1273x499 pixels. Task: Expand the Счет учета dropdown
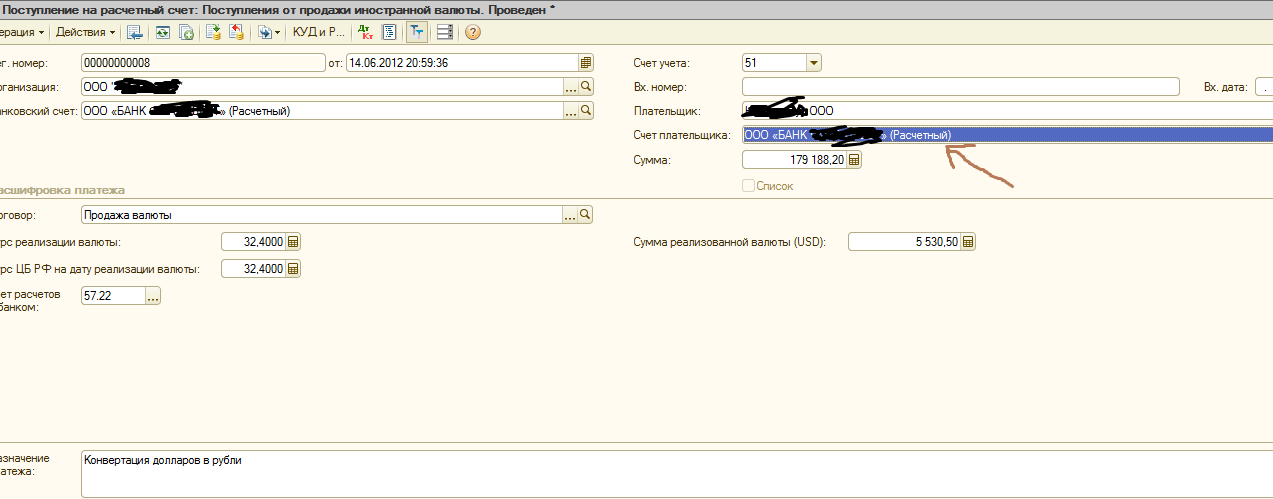[813, 63]
